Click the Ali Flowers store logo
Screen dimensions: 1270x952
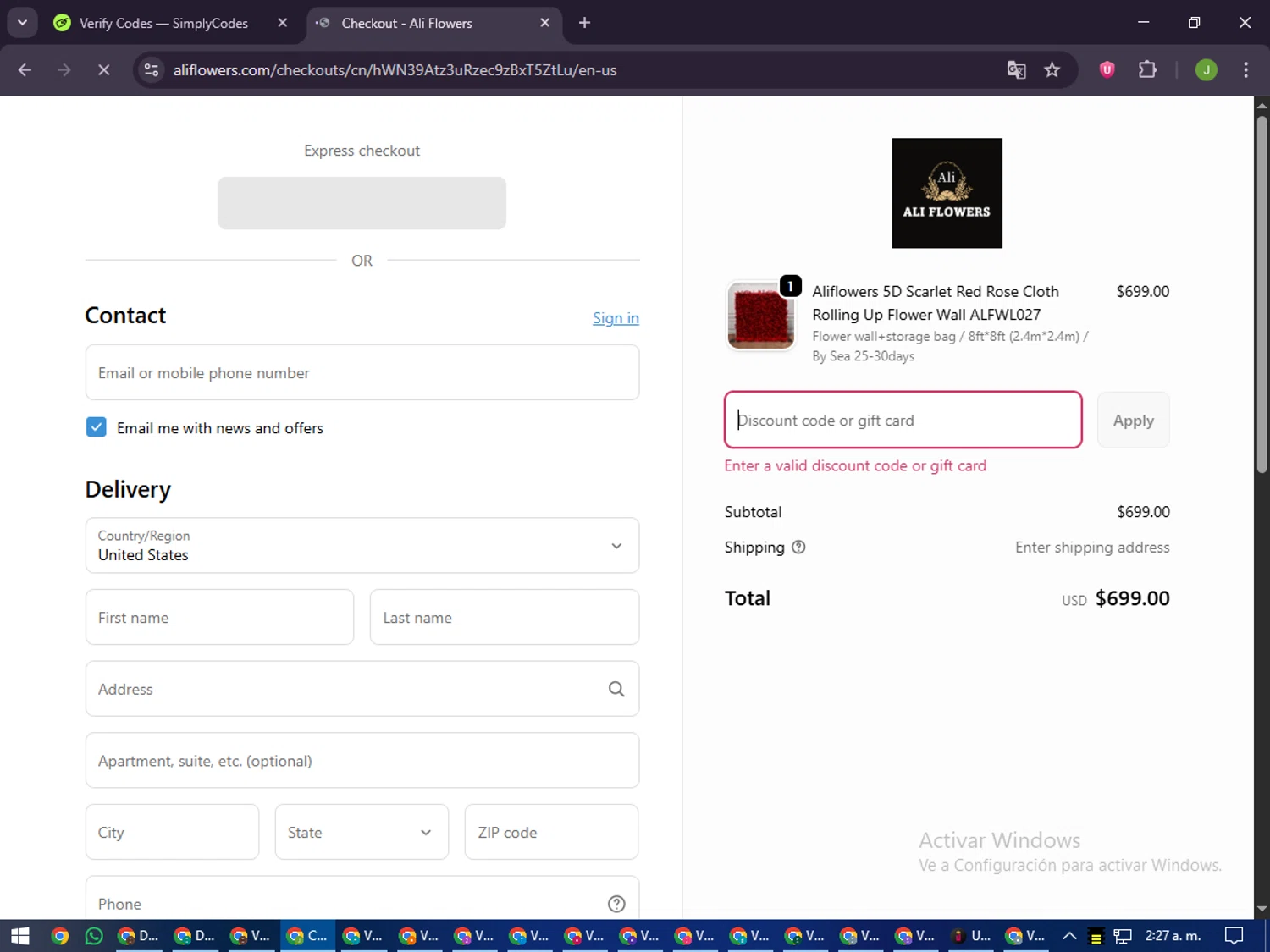[947, 193]
